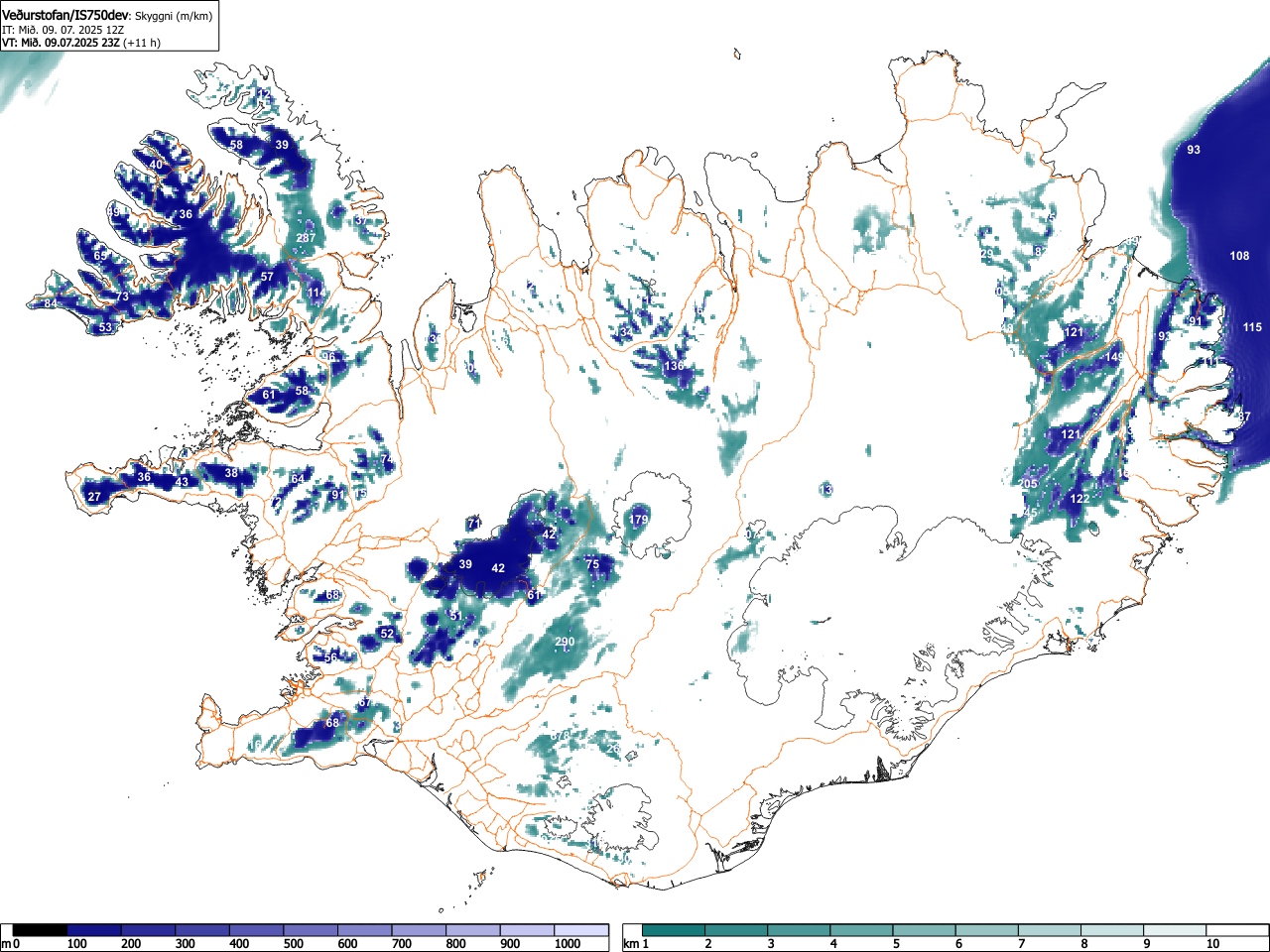
Task: Click the value '40' in the northern Westfjords
Action: point(156,165)
